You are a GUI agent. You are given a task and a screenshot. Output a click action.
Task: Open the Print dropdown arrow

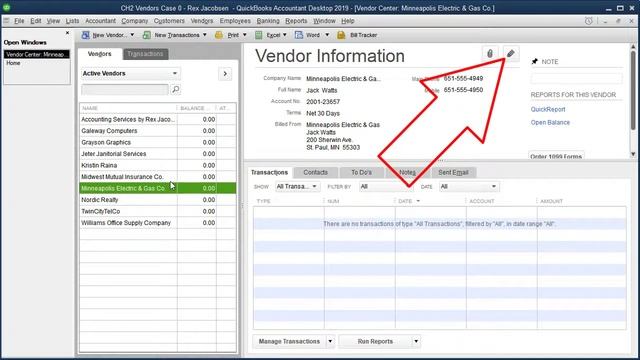[244, 35]
